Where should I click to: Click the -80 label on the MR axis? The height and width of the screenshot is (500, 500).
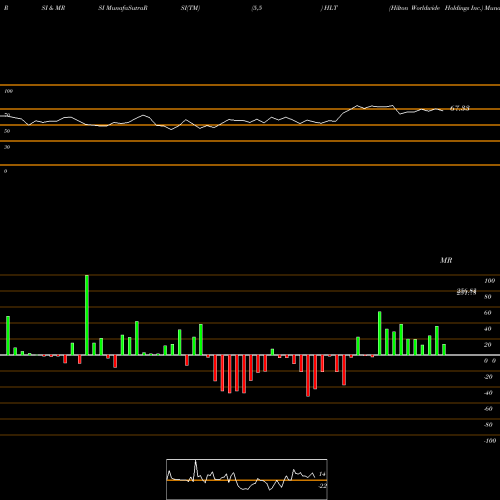pyautogui.click(x=488, y=425)
